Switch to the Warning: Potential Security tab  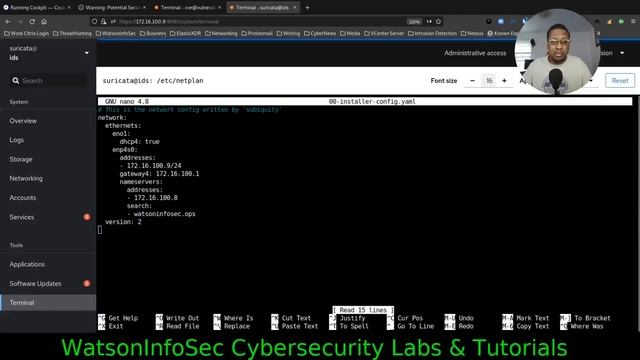coord(111,7)
